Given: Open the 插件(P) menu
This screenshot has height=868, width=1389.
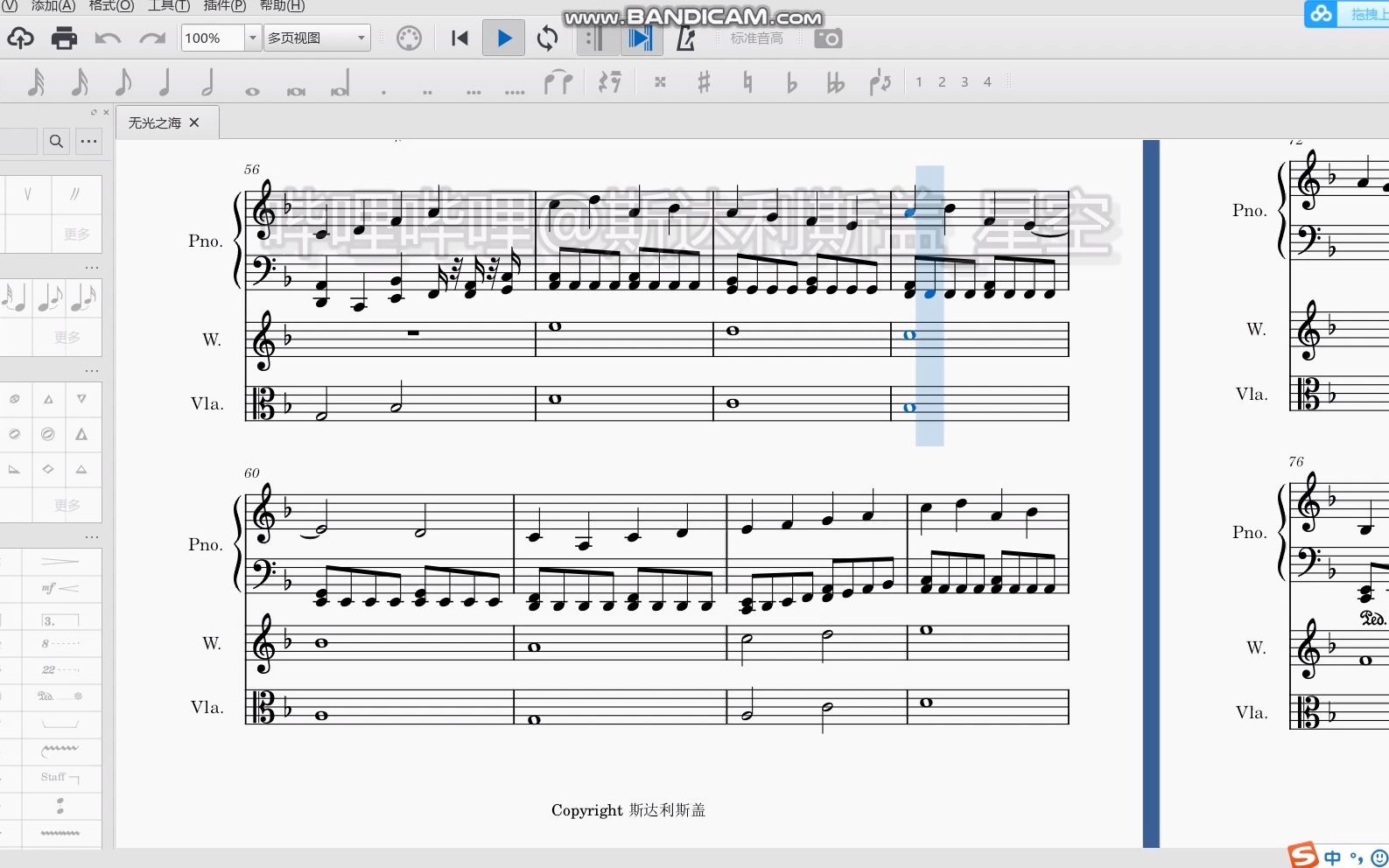Looking at the screenshot, I should (225, 5).
